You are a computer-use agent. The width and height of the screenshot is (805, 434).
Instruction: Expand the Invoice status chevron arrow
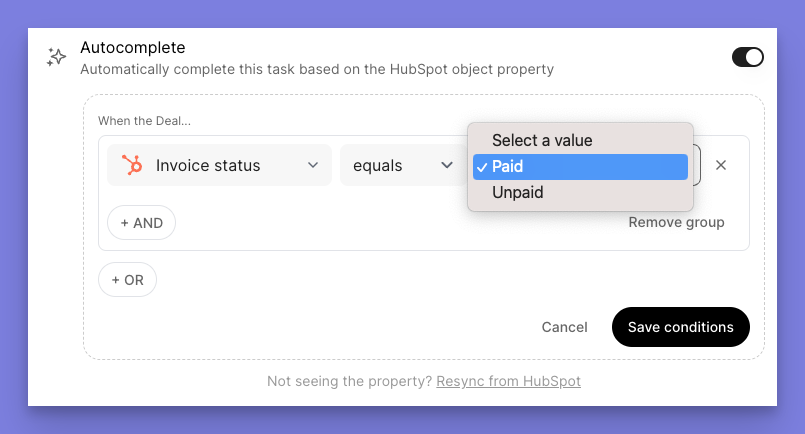(313, 165)
